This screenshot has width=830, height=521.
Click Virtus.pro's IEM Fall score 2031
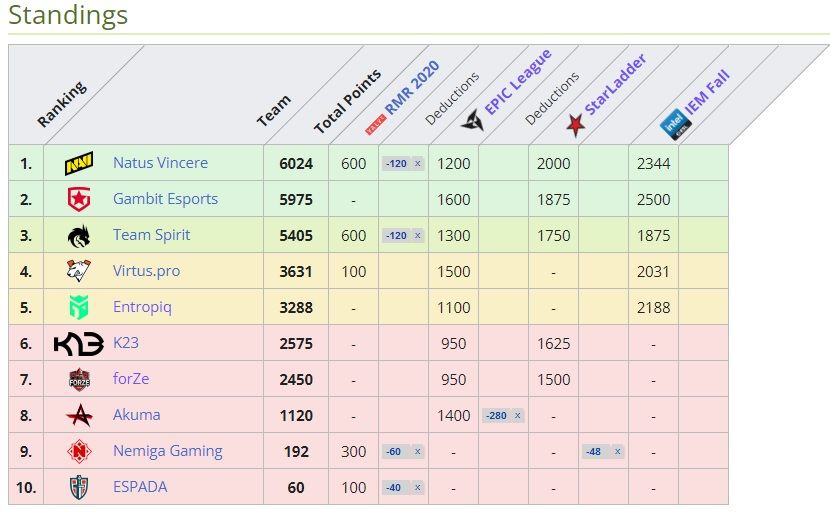(x=653, y=272)
